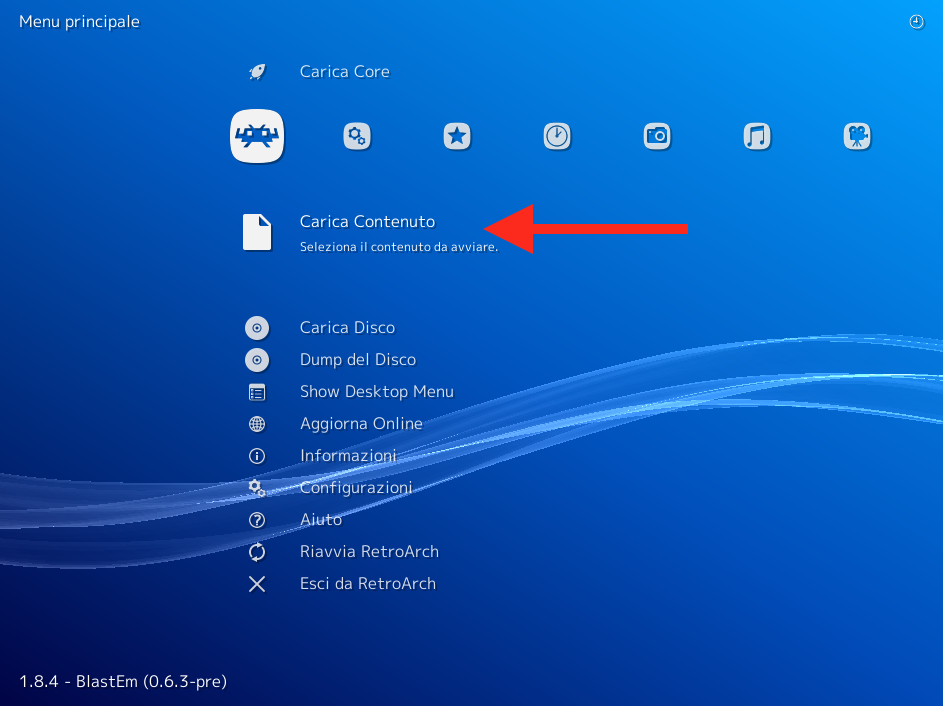Image resolution: width=943 pixels, height=706 pixels.
Task: Click the text 'Seleziona il contenuto da avviare.'
Action: point(399,247)
